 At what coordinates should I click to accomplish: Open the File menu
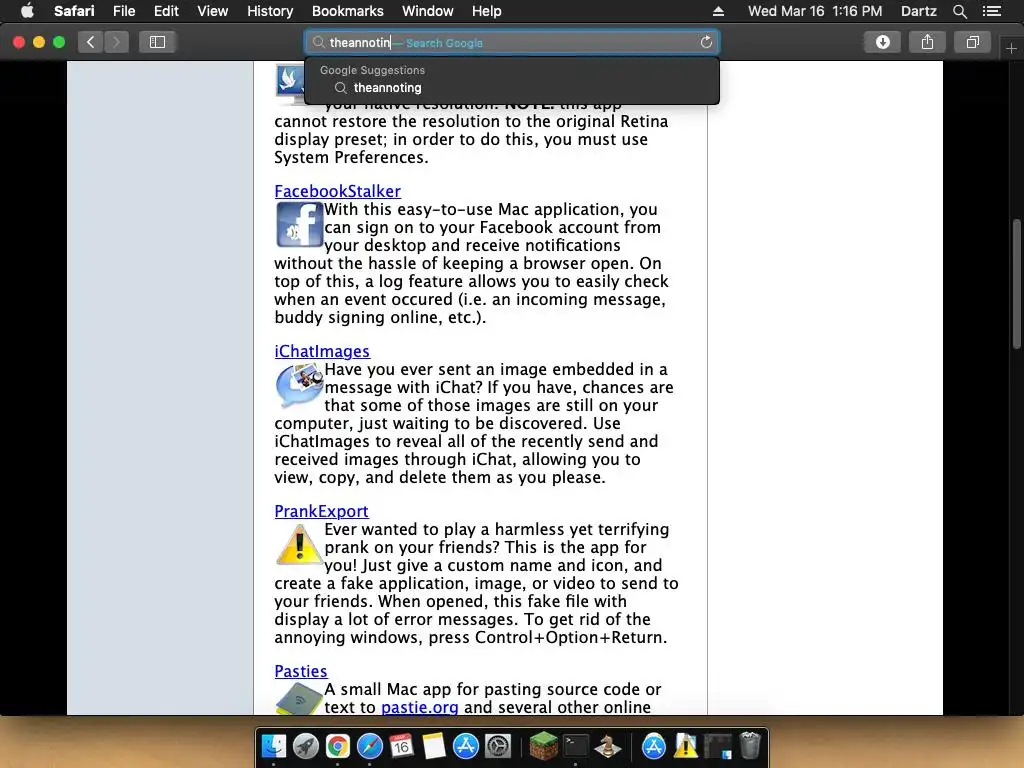click(124, 11)
